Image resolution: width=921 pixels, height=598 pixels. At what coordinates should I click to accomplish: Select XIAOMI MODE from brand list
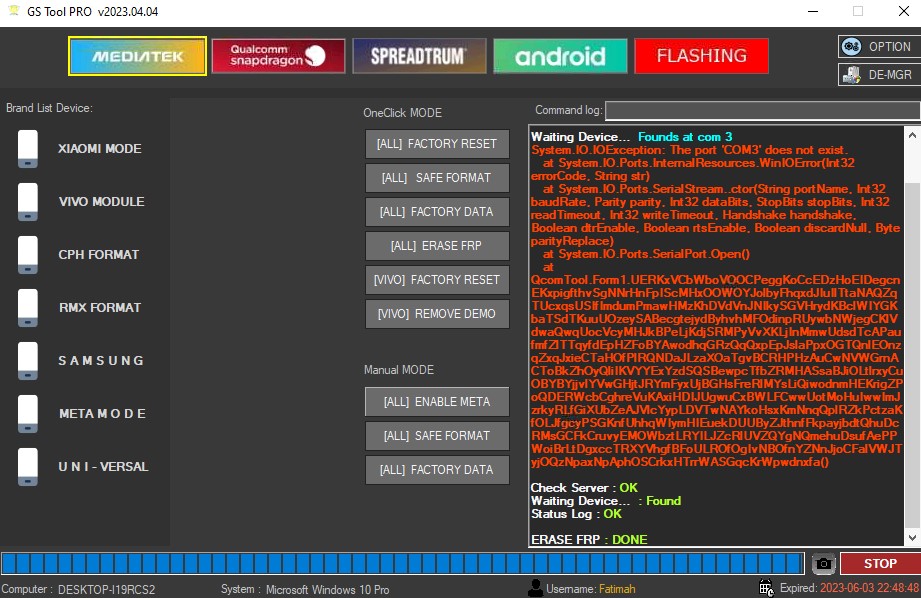(x=100, y=149)
